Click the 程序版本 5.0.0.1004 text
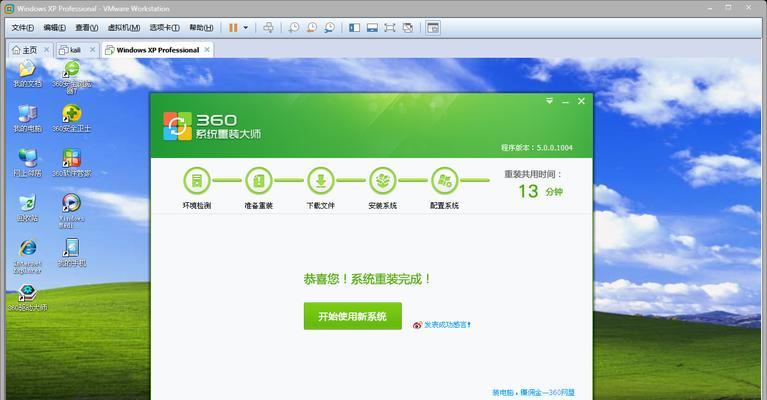Image resolution: width=767 pixels, height=400 pixels. pyautogui.click(x=537, y=148)
